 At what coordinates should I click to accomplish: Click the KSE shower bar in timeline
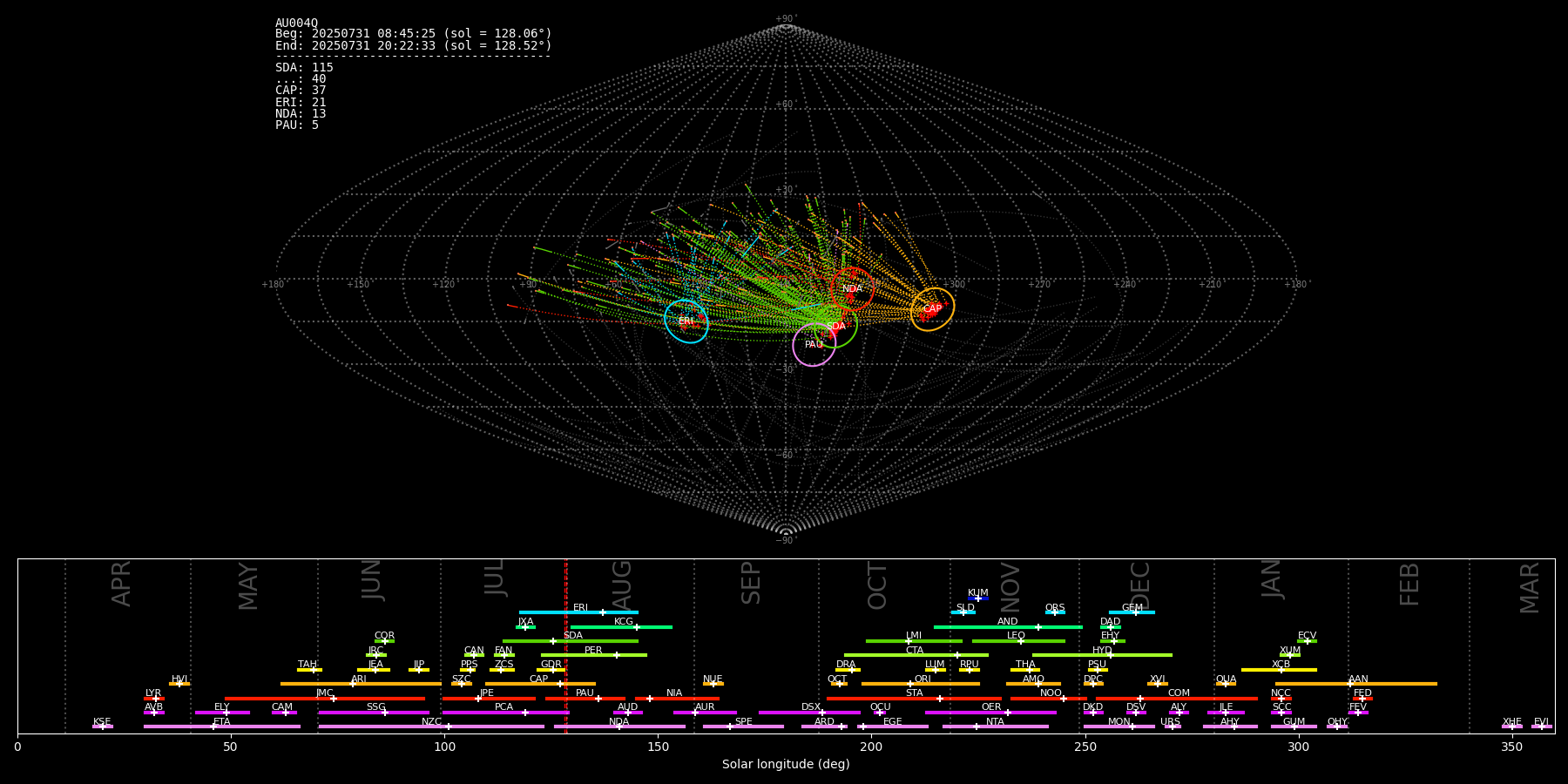pyautogui.click(x=102, y=727)
